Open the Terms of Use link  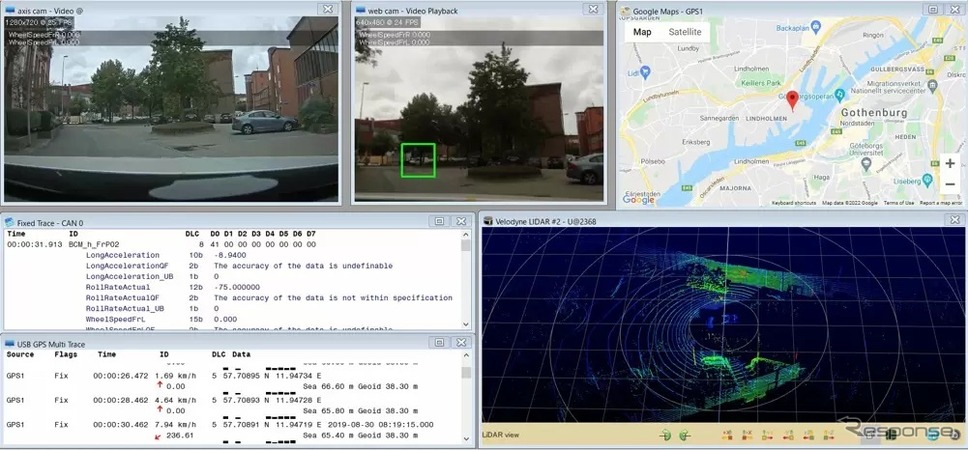click(898, 202)
